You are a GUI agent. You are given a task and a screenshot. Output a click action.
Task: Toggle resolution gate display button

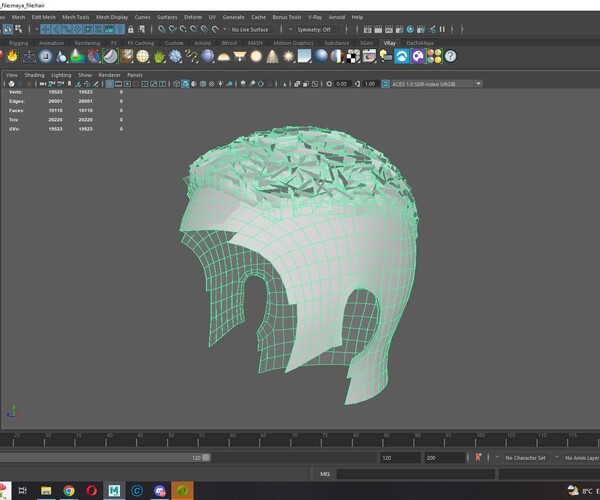click(x=127, y=84)
